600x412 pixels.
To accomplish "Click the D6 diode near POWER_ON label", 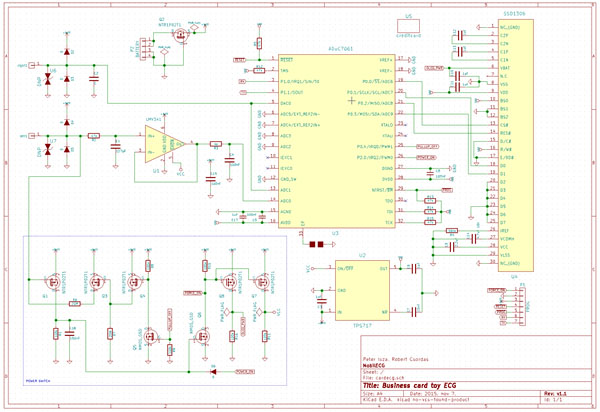I will [x=214, y=371].
